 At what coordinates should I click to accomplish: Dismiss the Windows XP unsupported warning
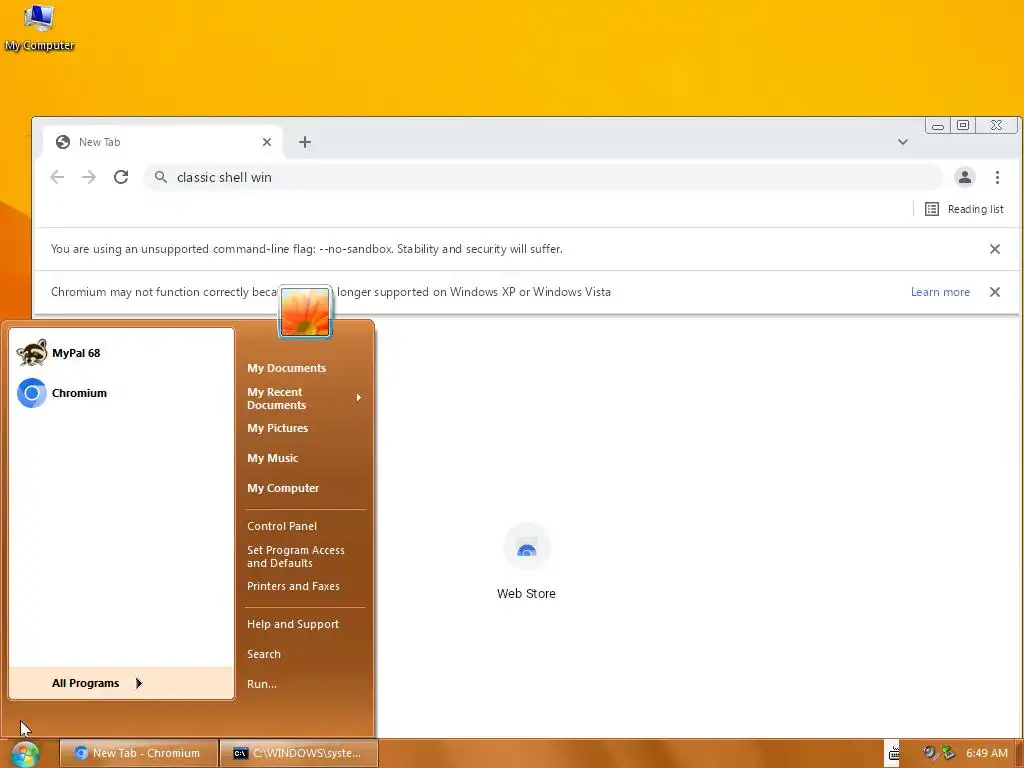[x=995, y=292]
